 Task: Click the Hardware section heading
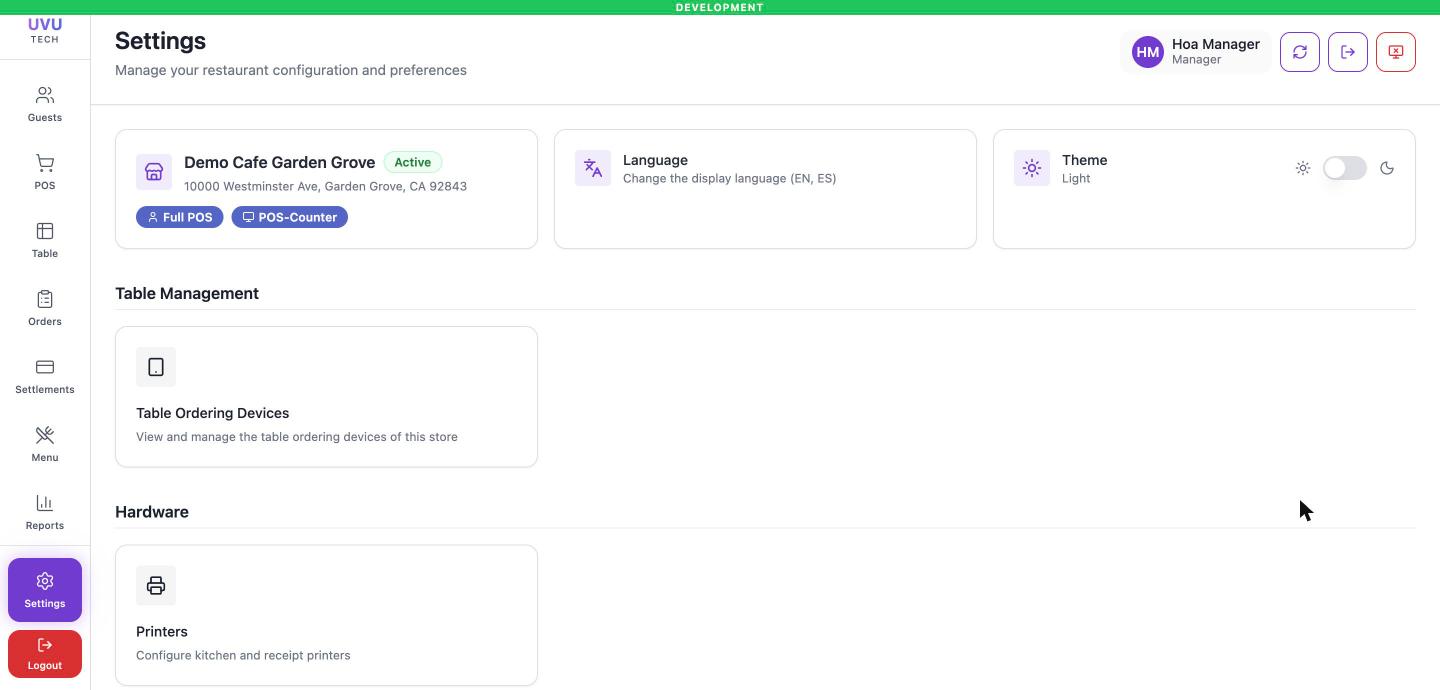point(152,512)
